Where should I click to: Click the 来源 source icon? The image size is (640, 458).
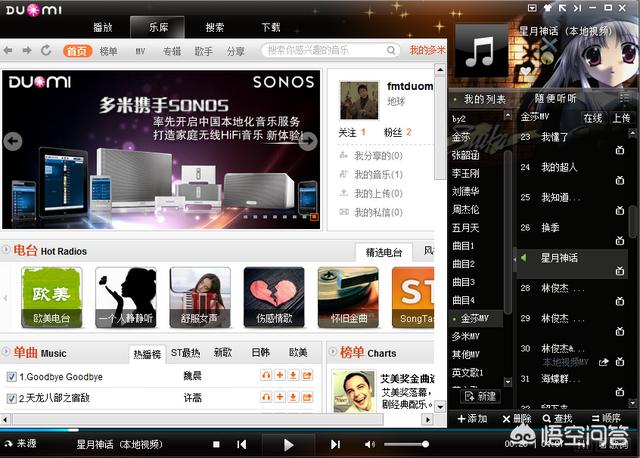8,444
